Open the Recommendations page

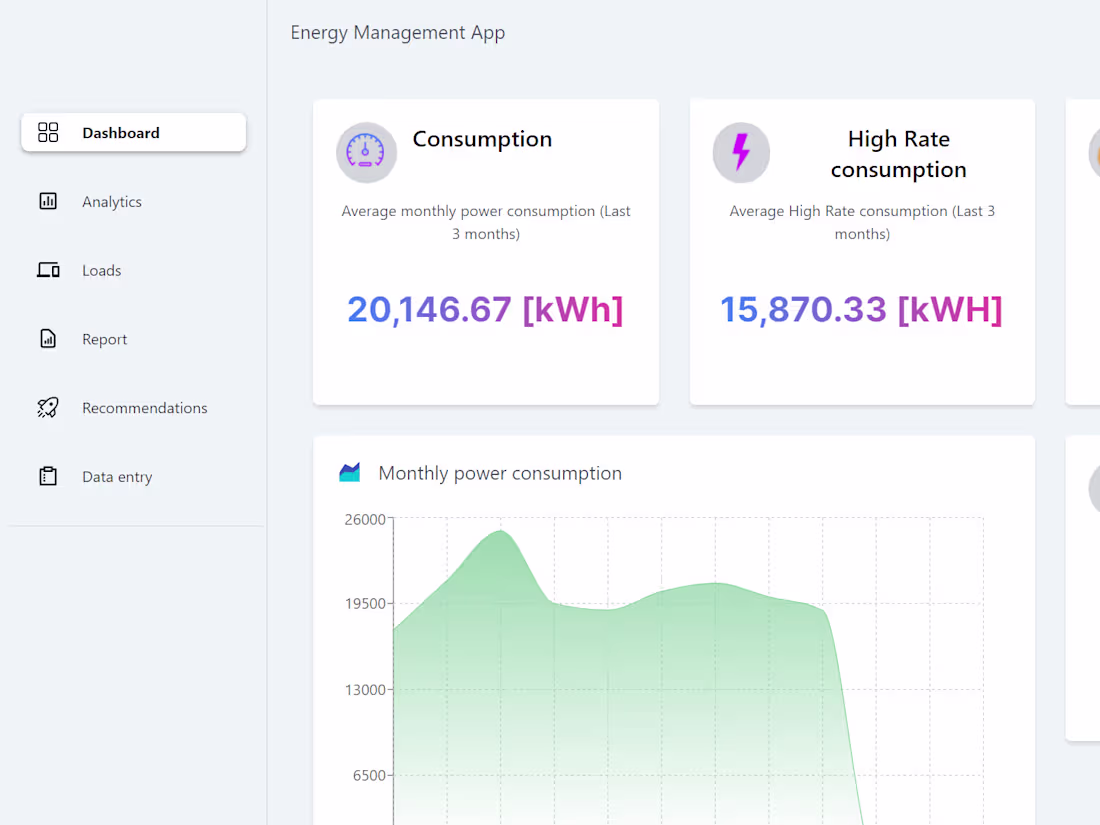(144, 407)
